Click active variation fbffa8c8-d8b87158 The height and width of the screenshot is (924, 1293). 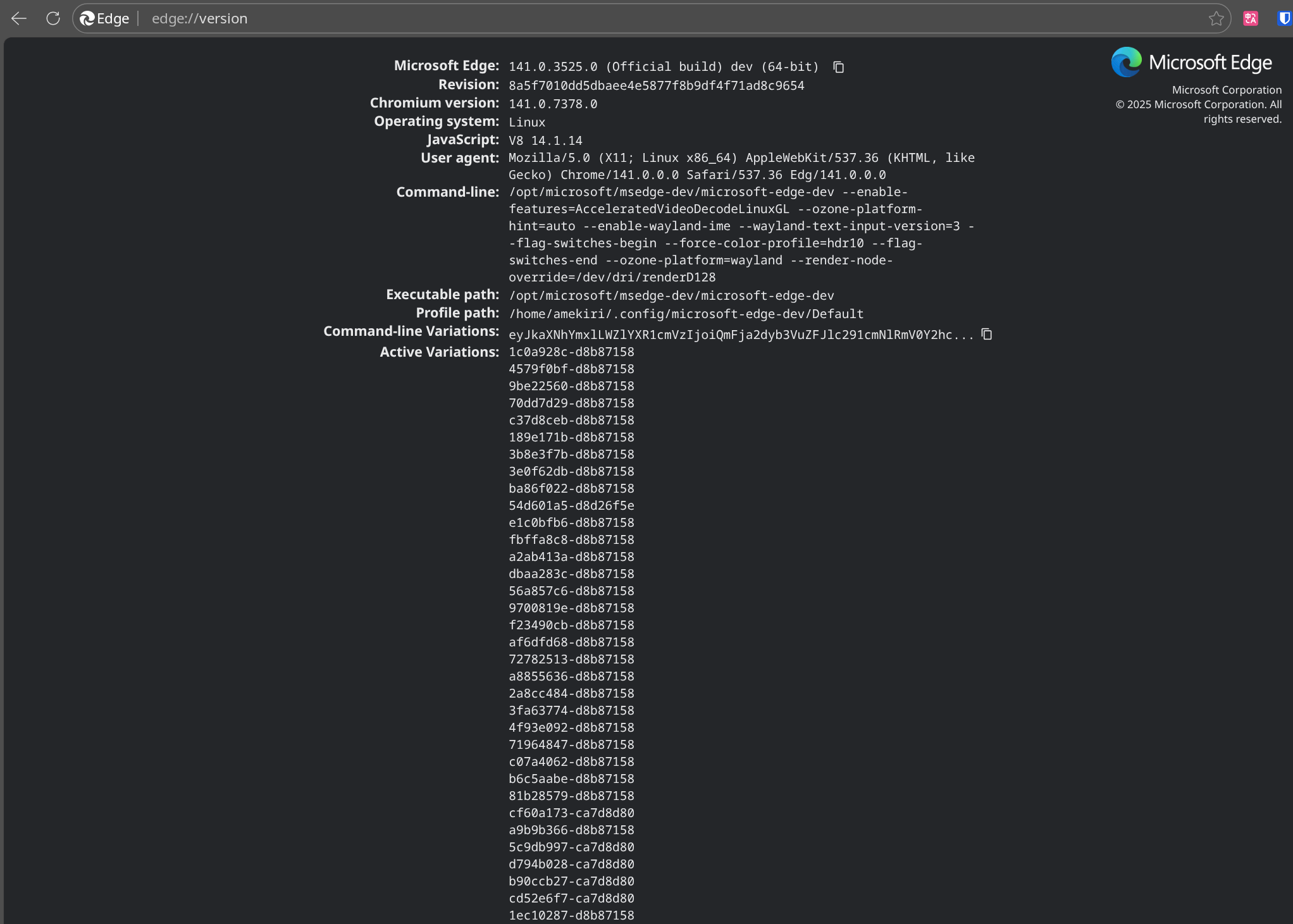571,539
